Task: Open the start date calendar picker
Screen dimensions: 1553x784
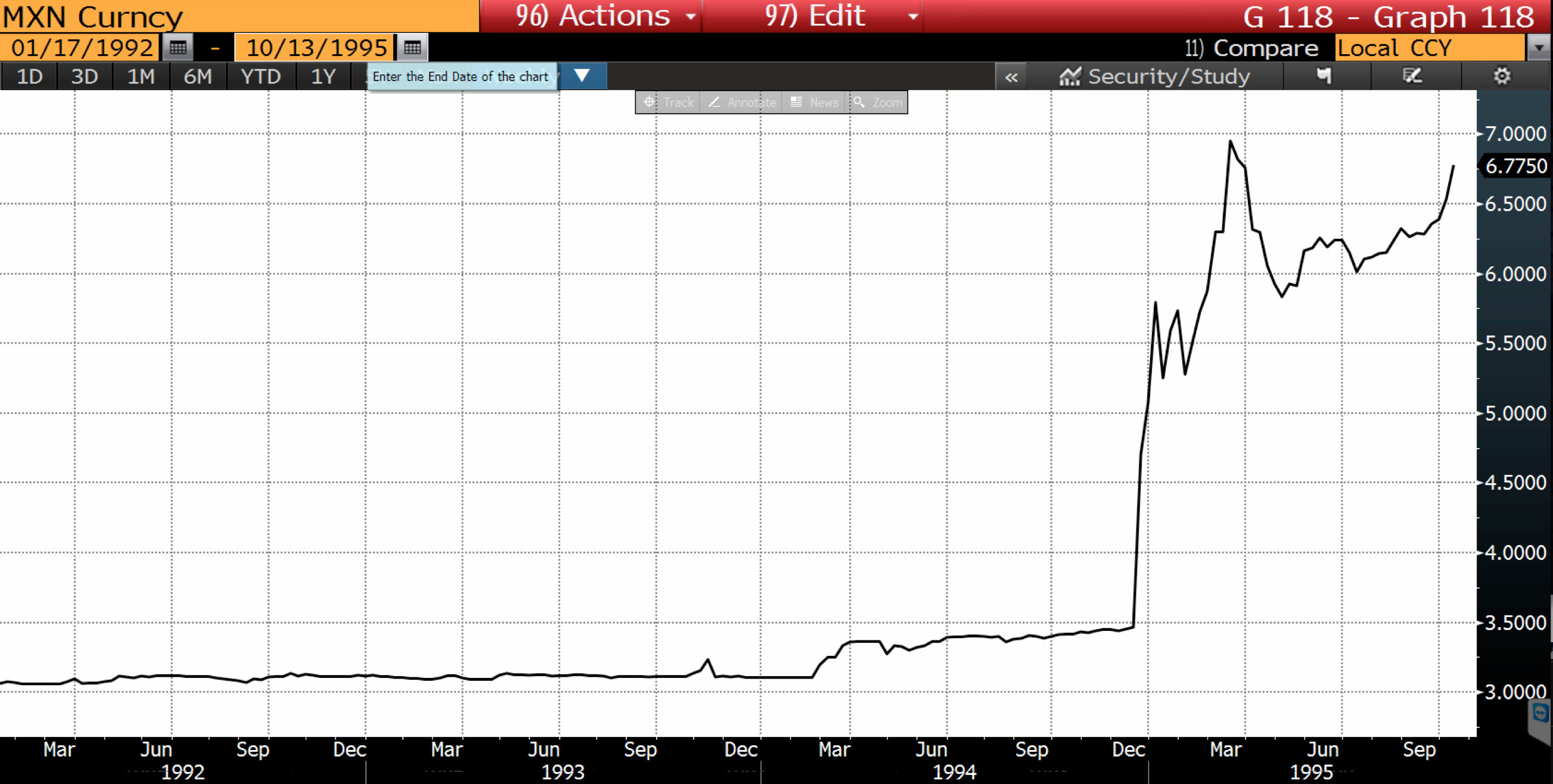Action: tap(178, 48)
